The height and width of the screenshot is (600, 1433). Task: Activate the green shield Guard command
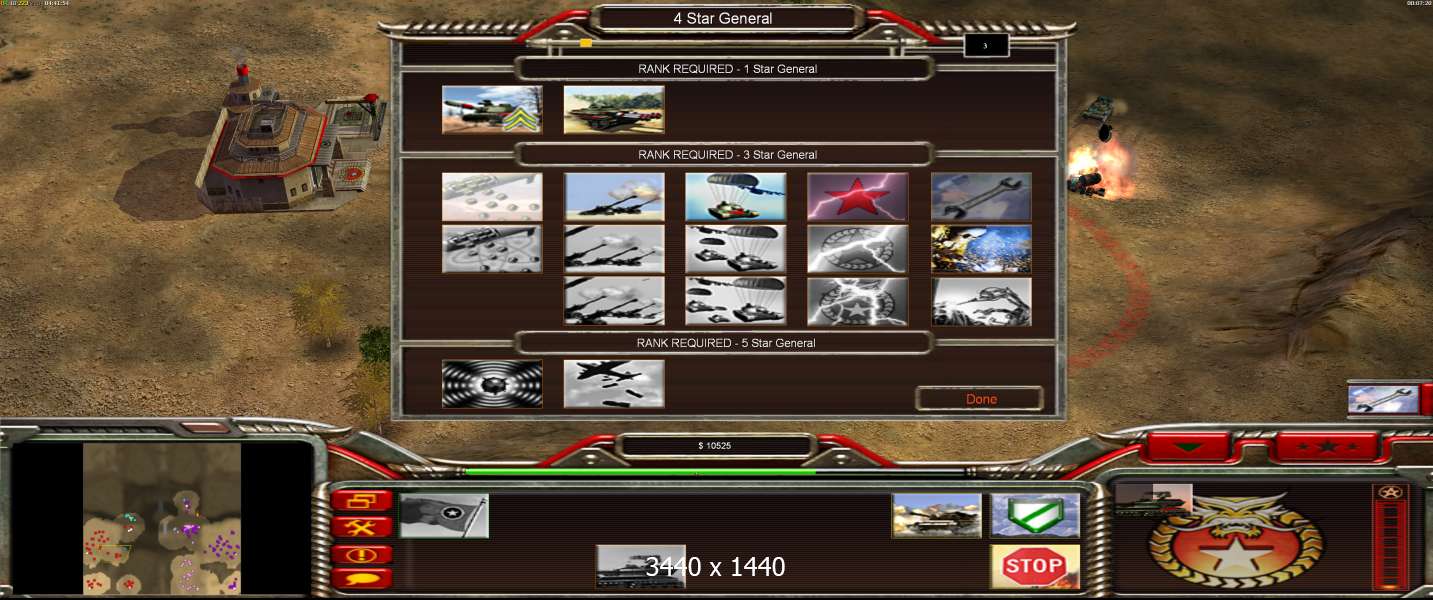point(1035,516)
